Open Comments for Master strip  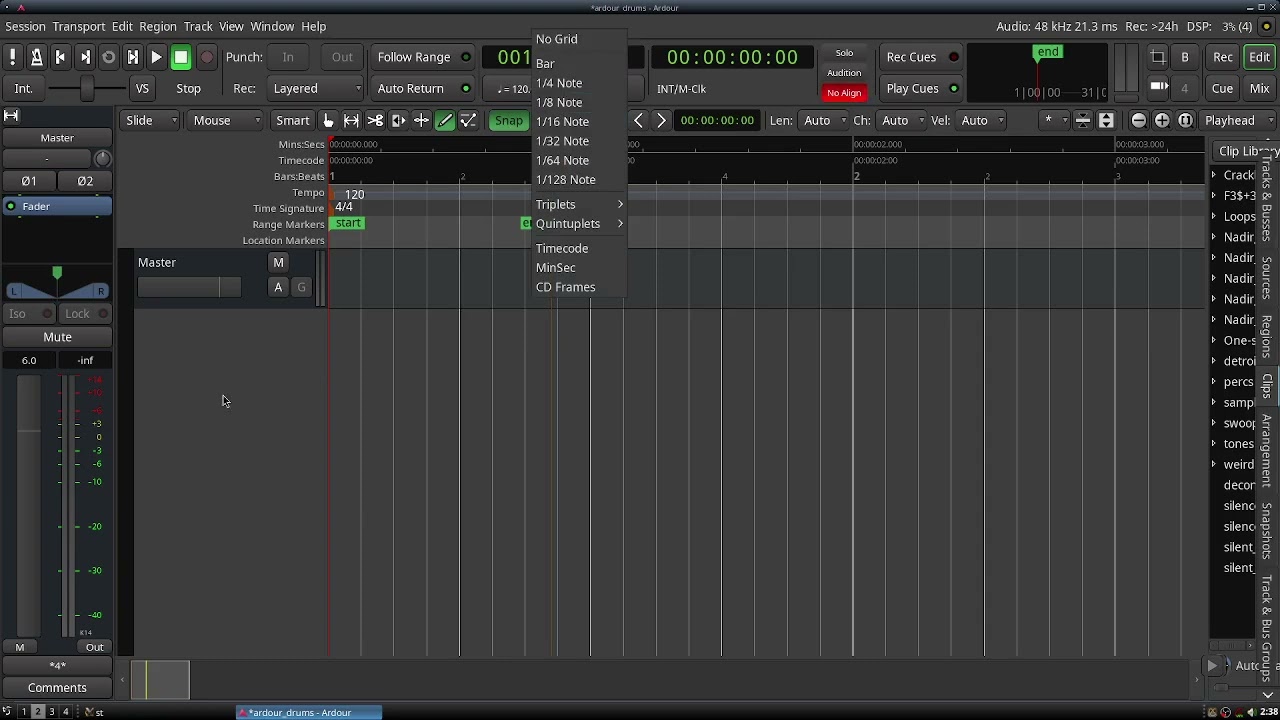point(57,687)
